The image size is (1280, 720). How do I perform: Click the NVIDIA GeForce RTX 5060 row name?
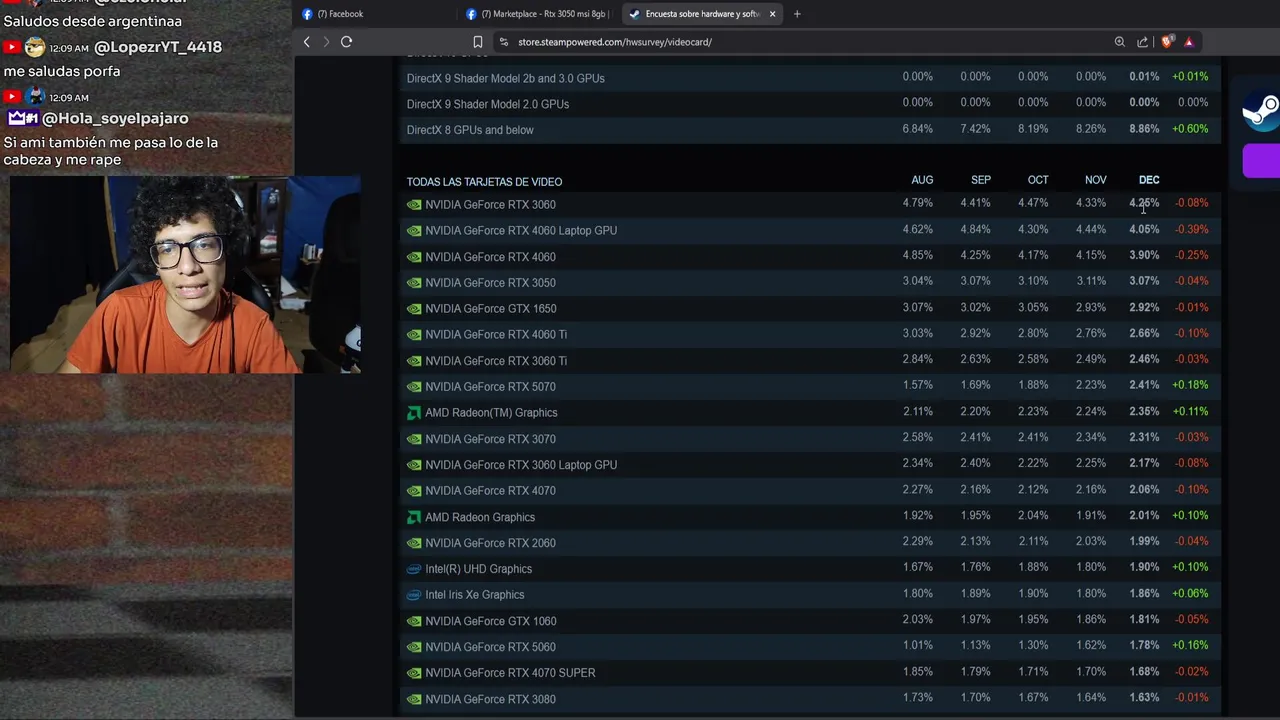[490, 647]
